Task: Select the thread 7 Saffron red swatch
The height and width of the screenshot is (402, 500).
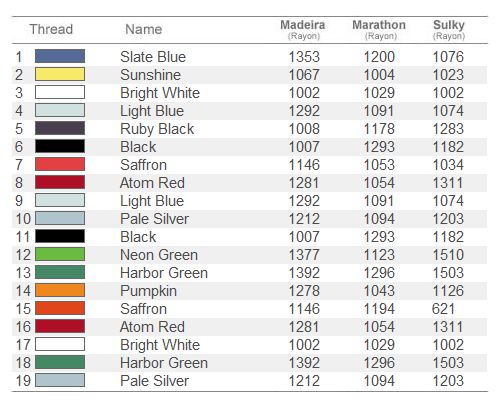Action: [60, 164]
